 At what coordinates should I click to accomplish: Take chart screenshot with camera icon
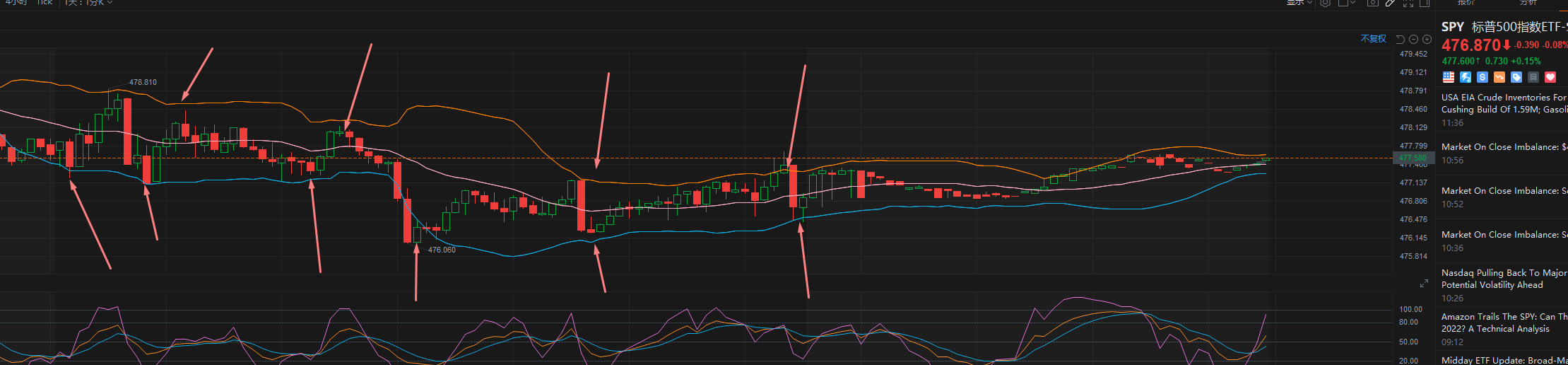coord(1373,2)
